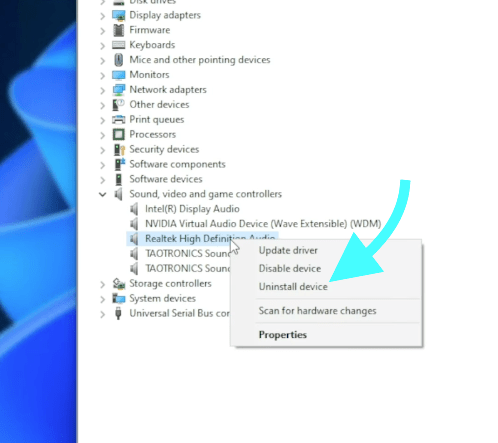Expand the Universal Serial Bus controllers node

tap(103, 314)
